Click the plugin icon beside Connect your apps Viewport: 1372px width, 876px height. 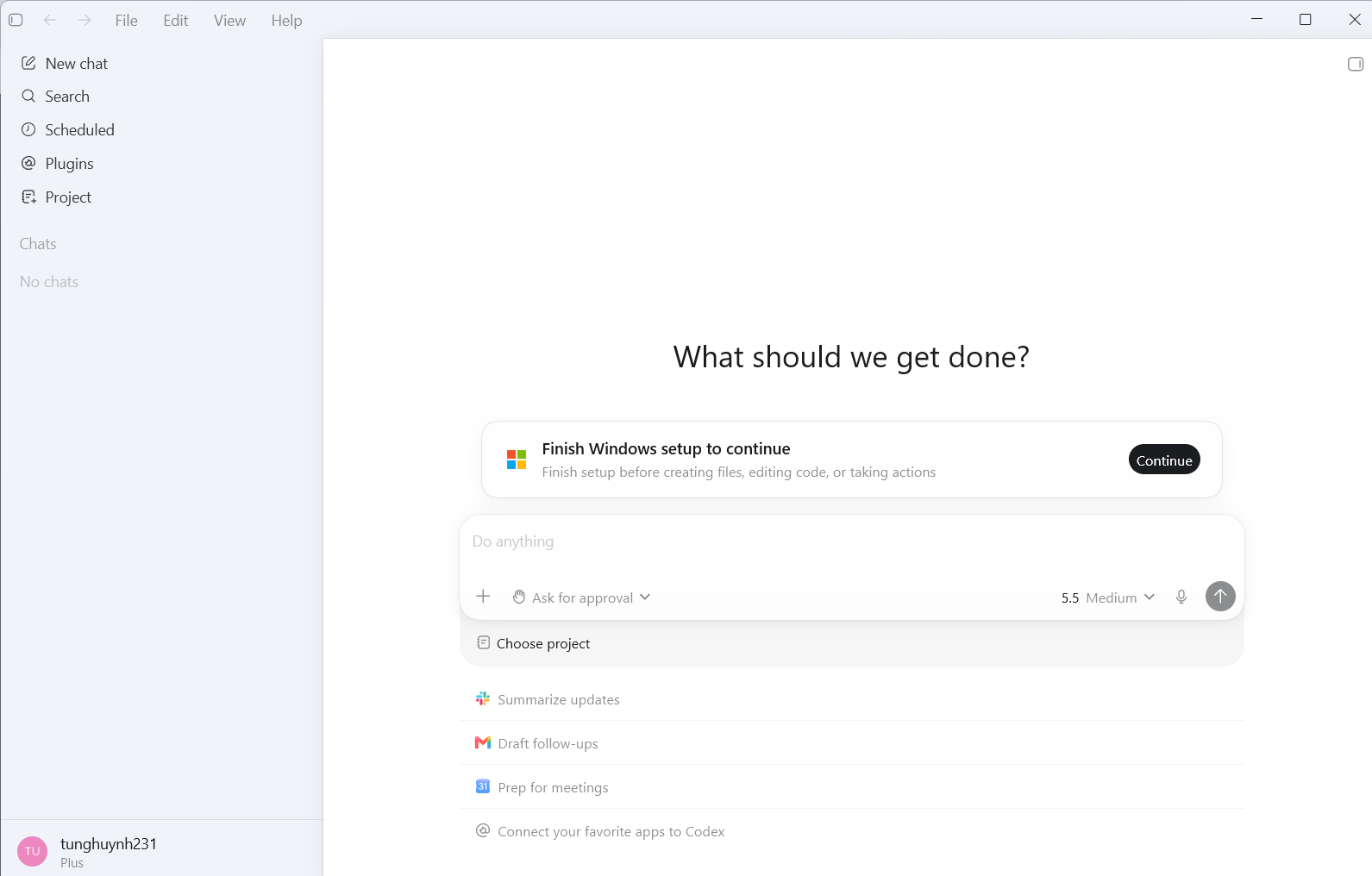click(483, 830)
